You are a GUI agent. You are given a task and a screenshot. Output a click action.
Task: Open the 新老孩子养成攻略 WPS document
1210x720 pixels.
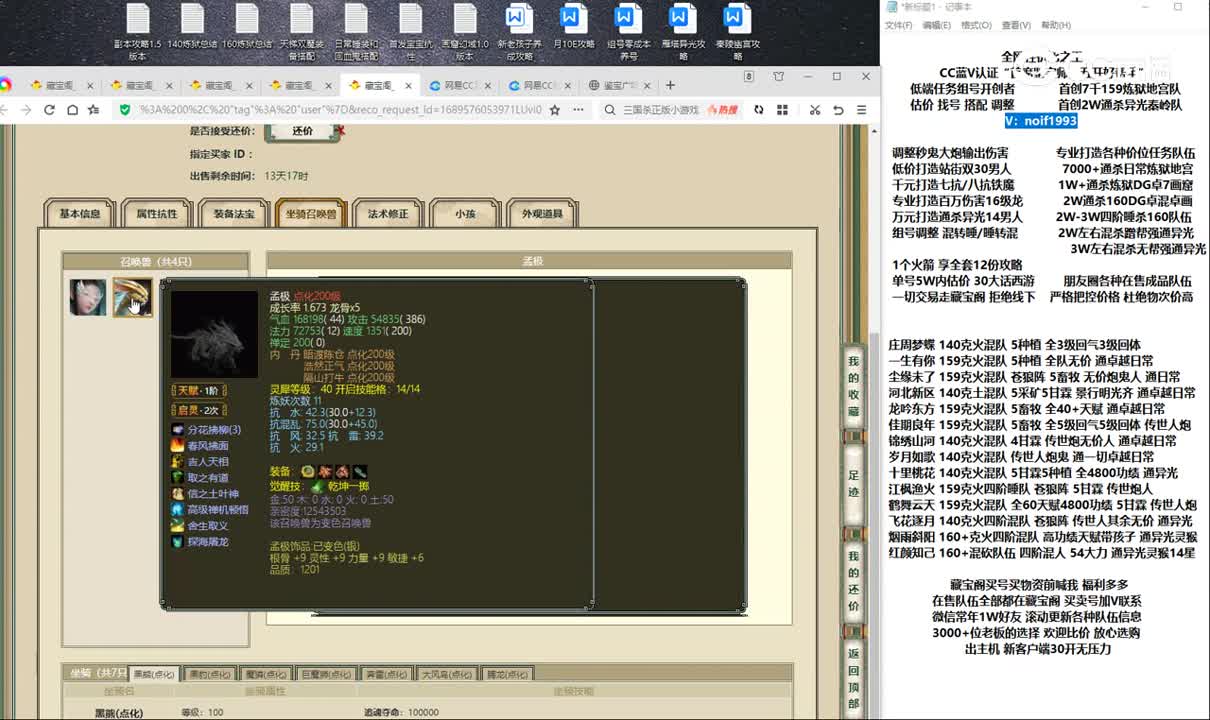tap(519, 31)
